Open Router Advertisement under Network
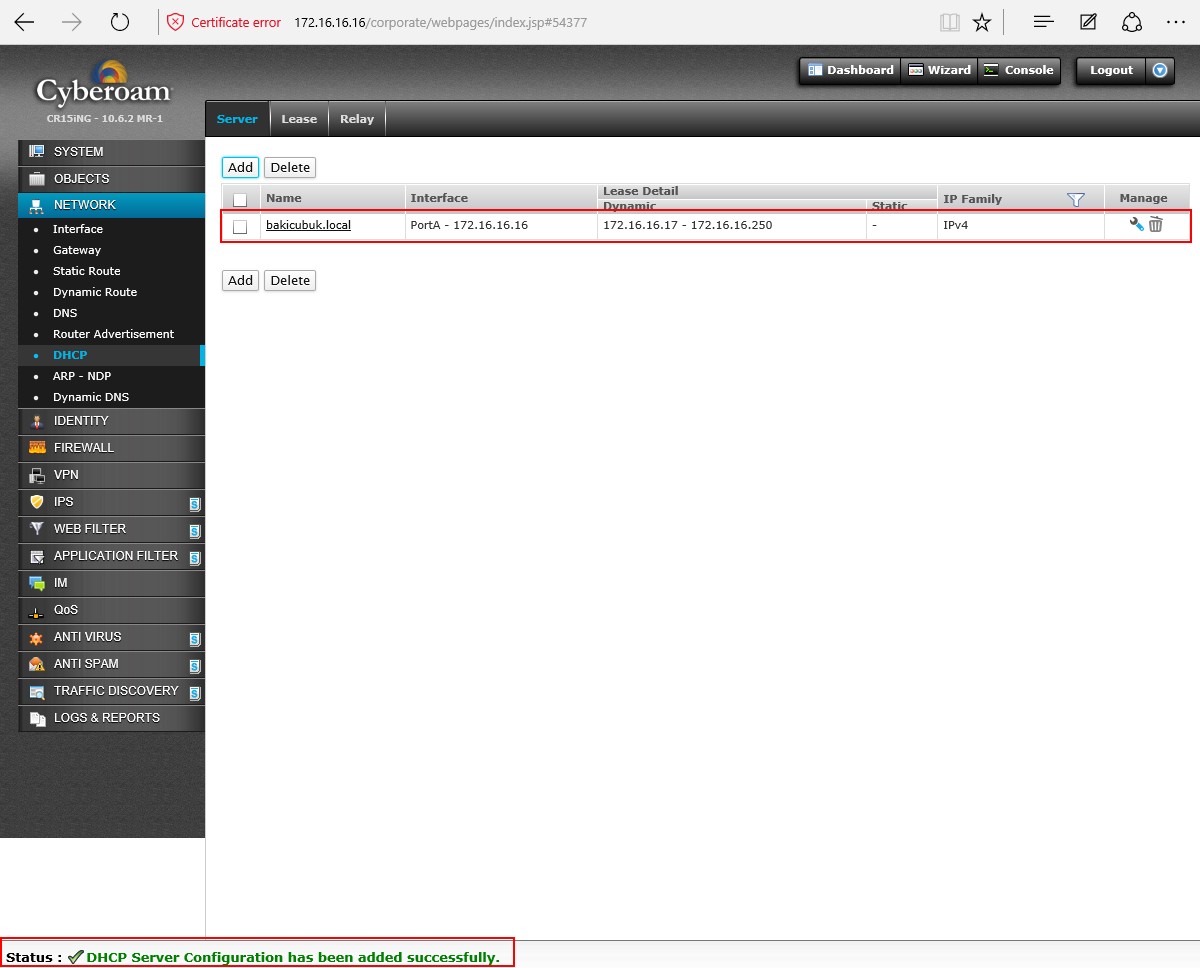Screen dimensions: 1200x968 [113, 334]
